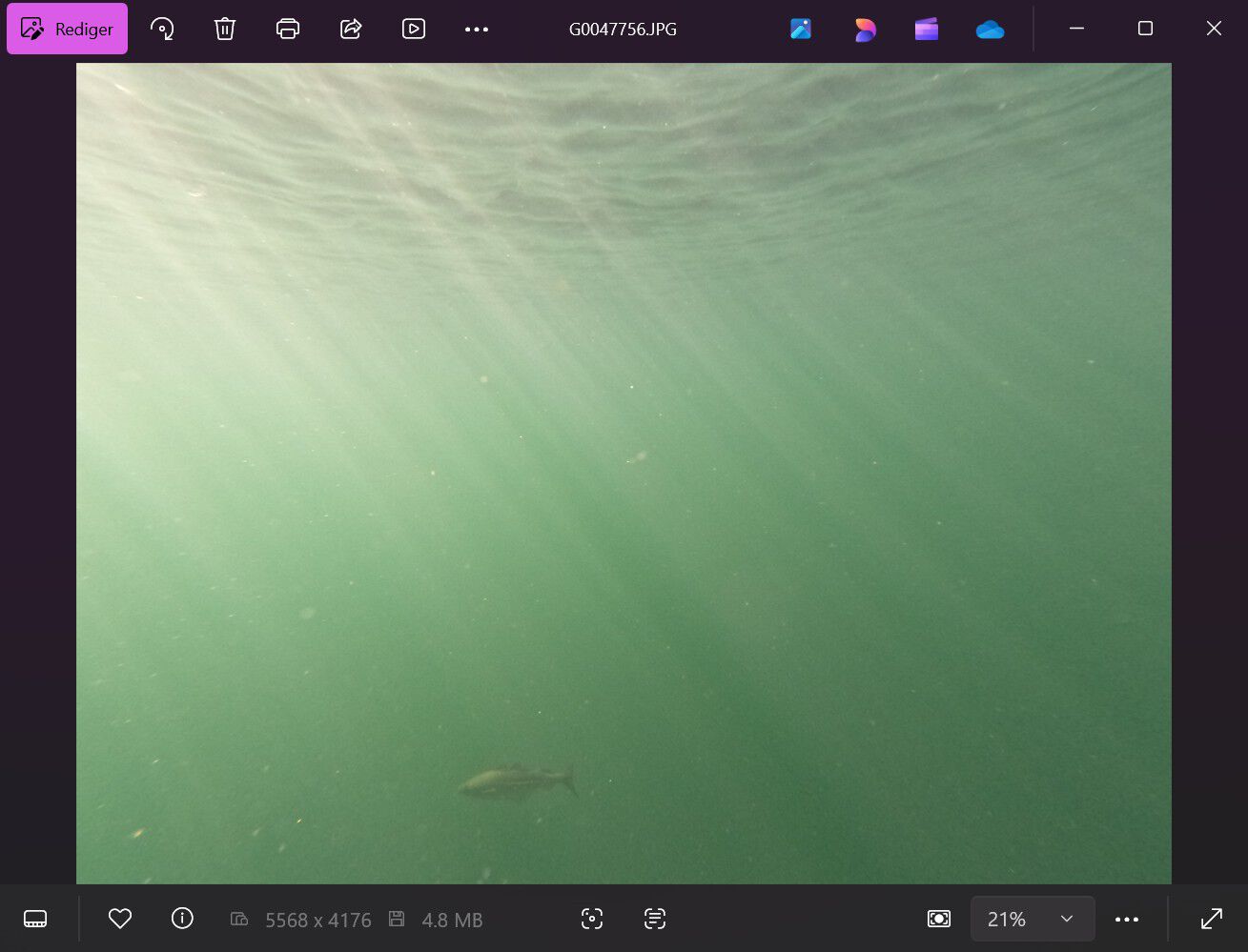Click the fit to window zoom icon
The height and width of the screenshot is (952, 1248).
[939, 919]
